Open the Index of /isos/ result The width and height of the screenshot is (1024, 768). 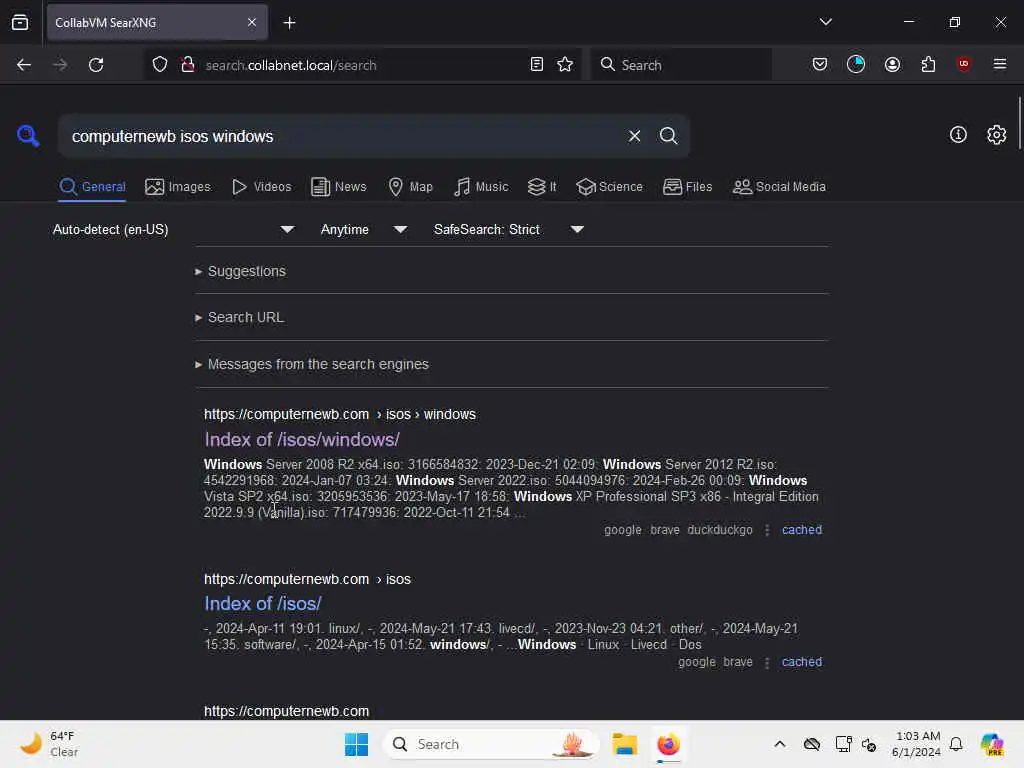pyautogui.click(x=263, y=603)
